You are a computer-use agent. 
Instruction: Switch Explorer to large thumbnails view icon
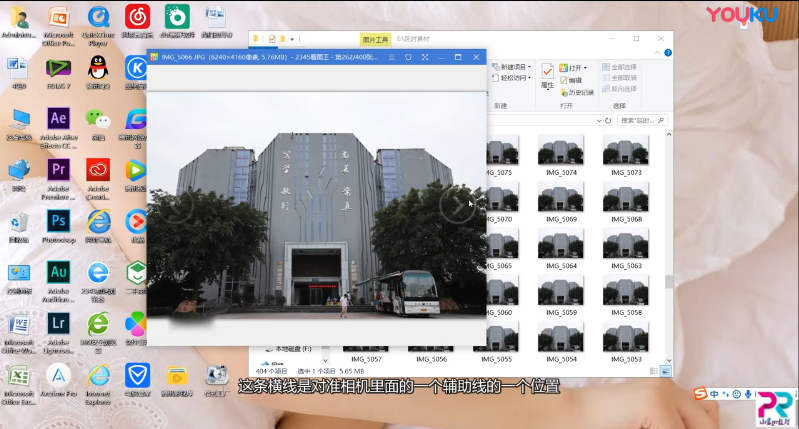coord(665,371)
